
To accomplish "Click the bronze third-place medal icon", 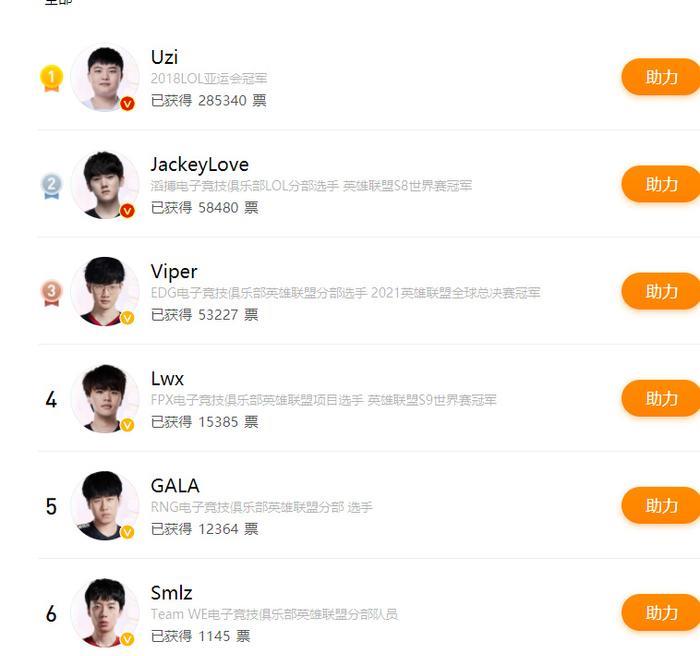I will click(x=51, y=293).
